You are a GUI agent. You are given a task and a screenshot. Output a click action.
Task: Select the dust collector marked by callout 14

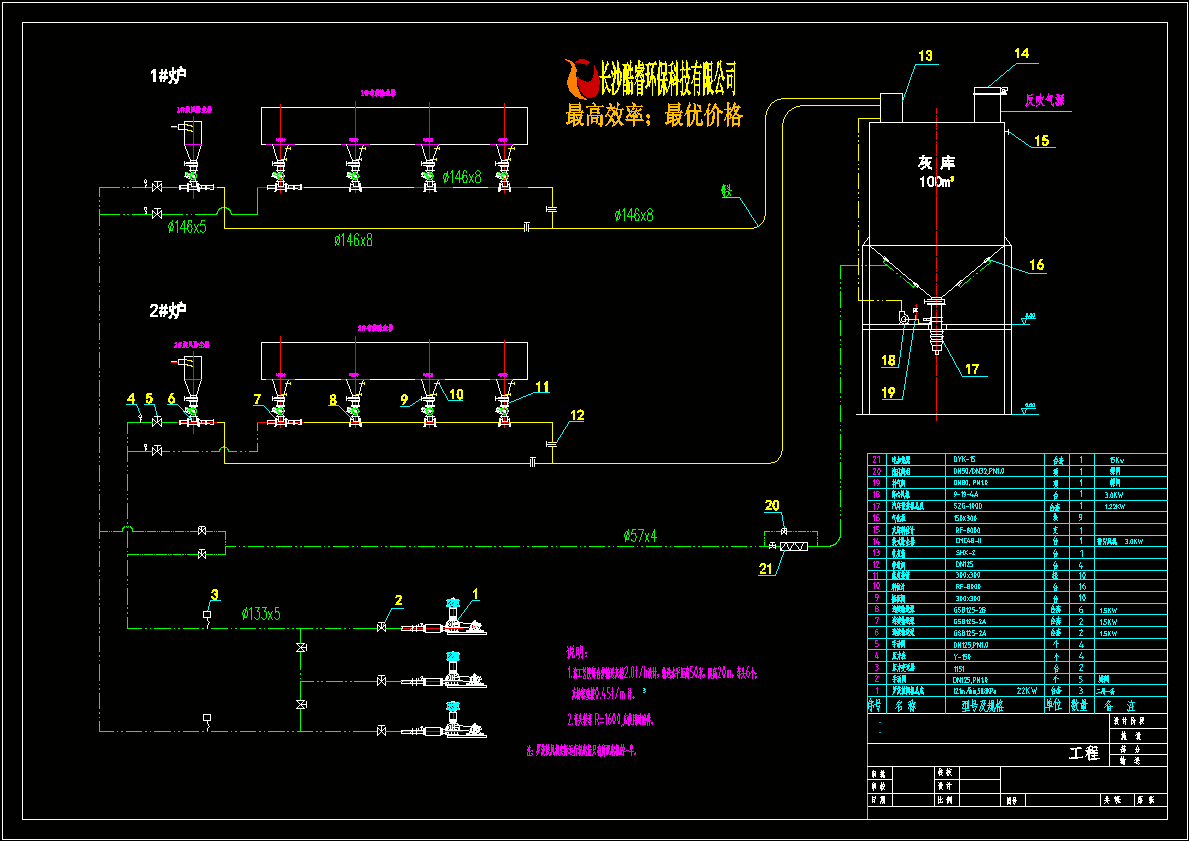989,104
